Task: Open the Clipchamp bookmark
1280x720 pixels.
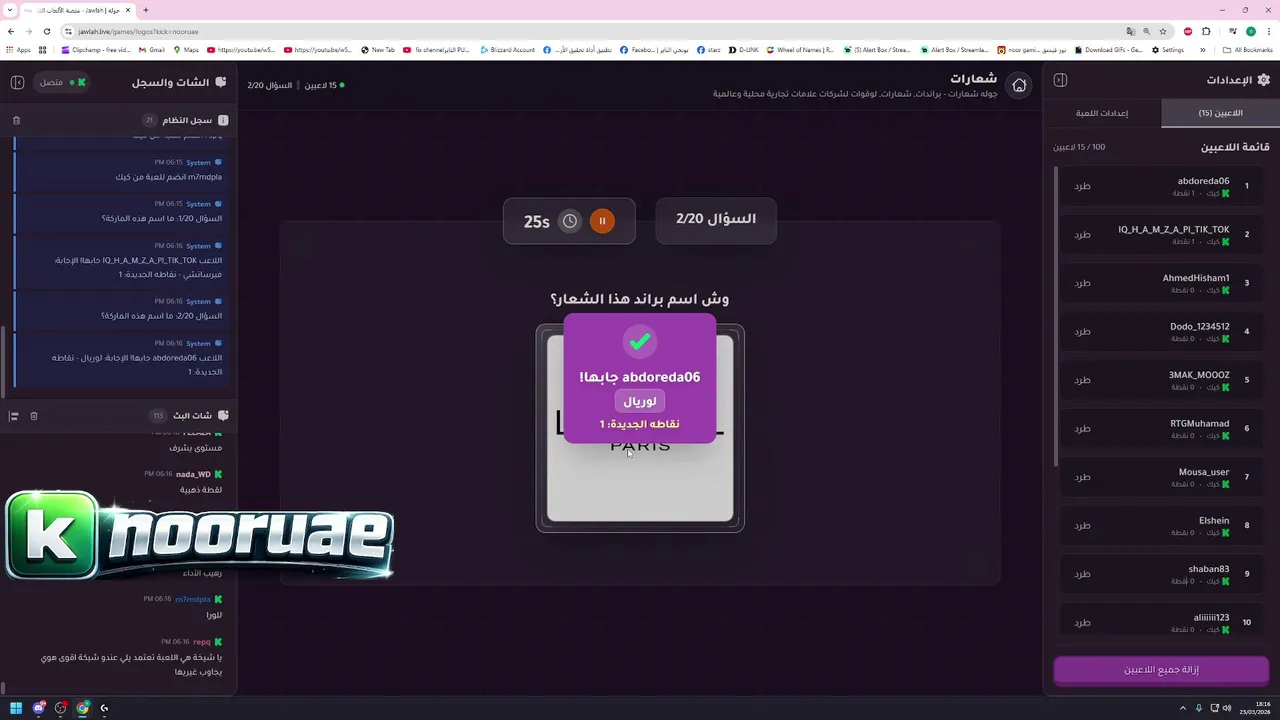Action: (96, 50)
